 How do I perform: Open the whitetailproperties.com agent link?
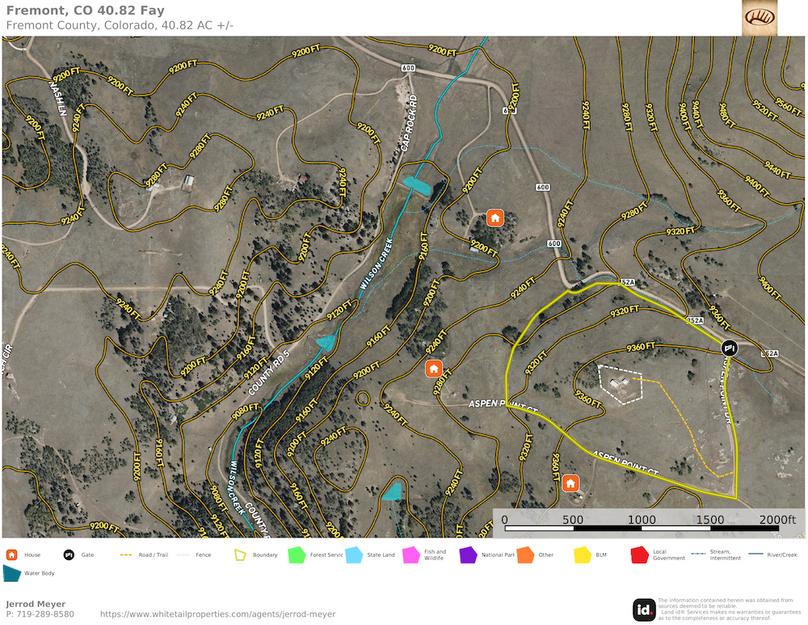point(217,612)
